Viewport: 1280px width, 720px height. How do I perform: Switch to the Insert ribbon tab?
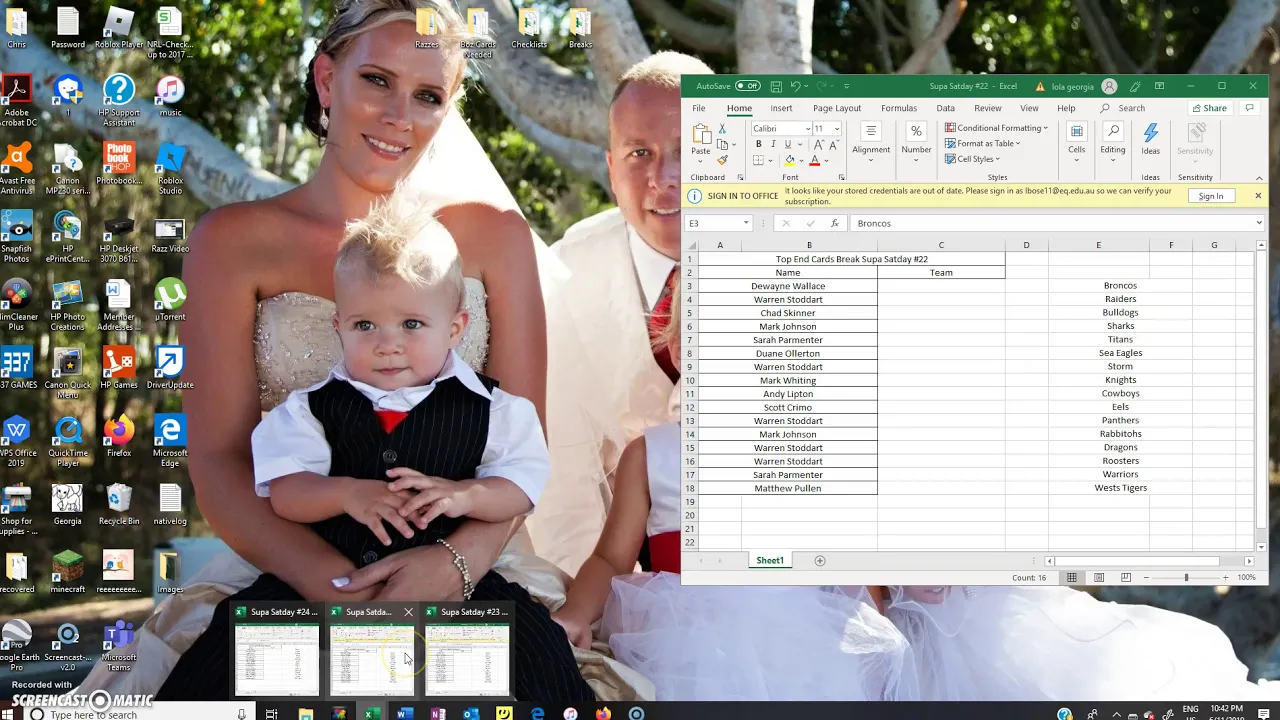781,108
